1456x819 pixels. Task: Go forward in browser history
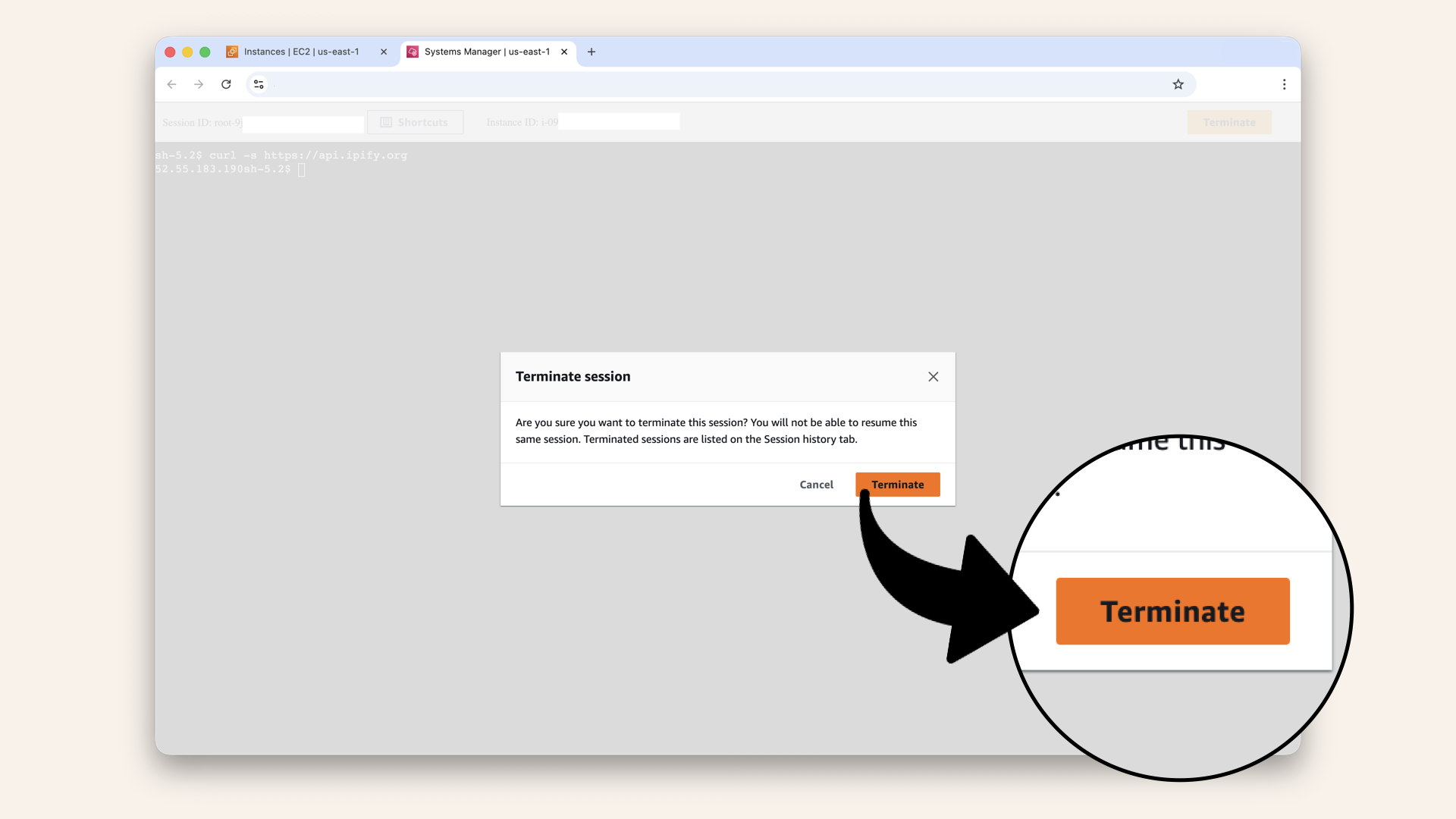199,84
